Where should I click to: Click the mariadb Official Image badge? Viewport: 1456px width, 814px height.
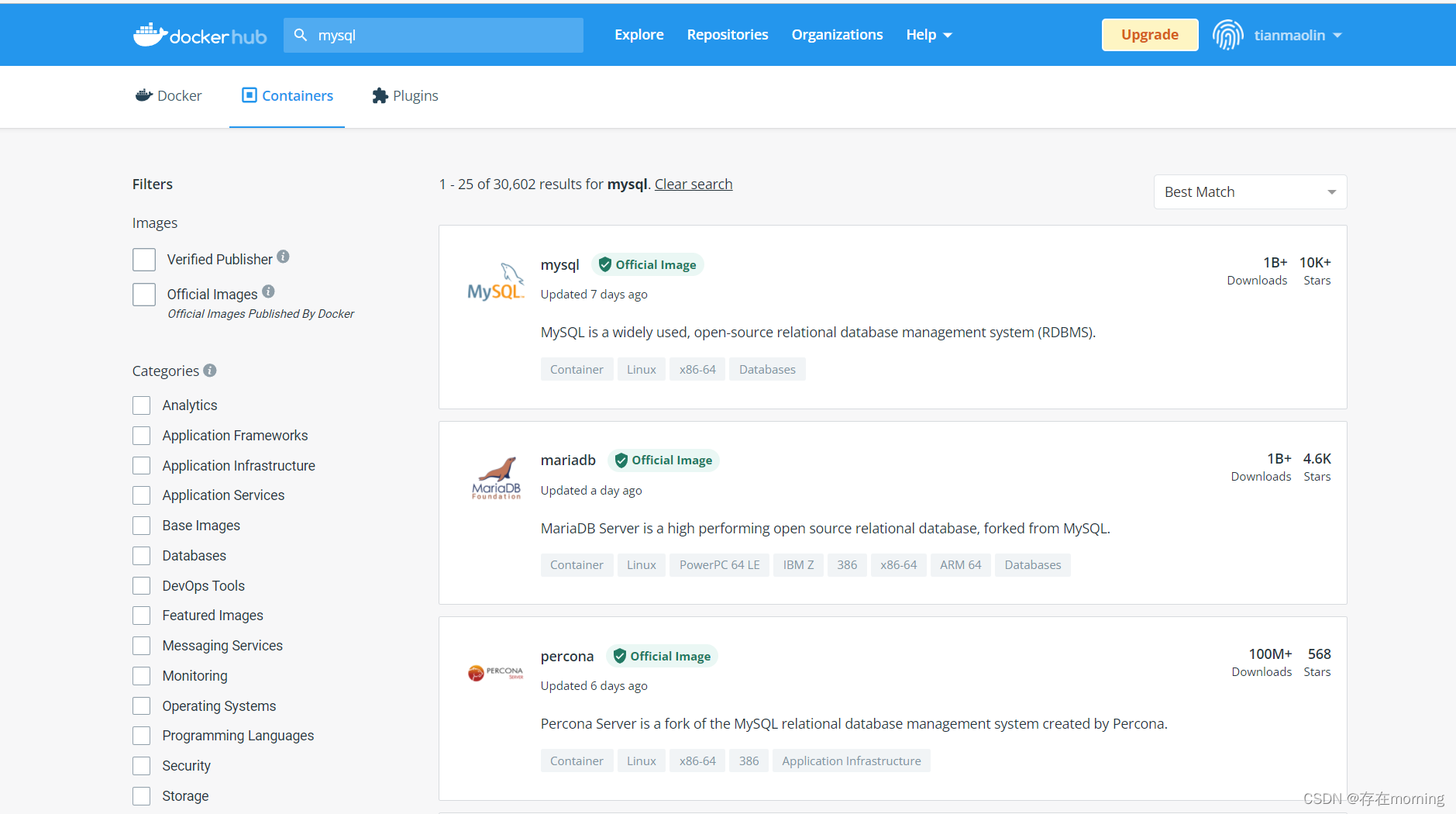663,460
